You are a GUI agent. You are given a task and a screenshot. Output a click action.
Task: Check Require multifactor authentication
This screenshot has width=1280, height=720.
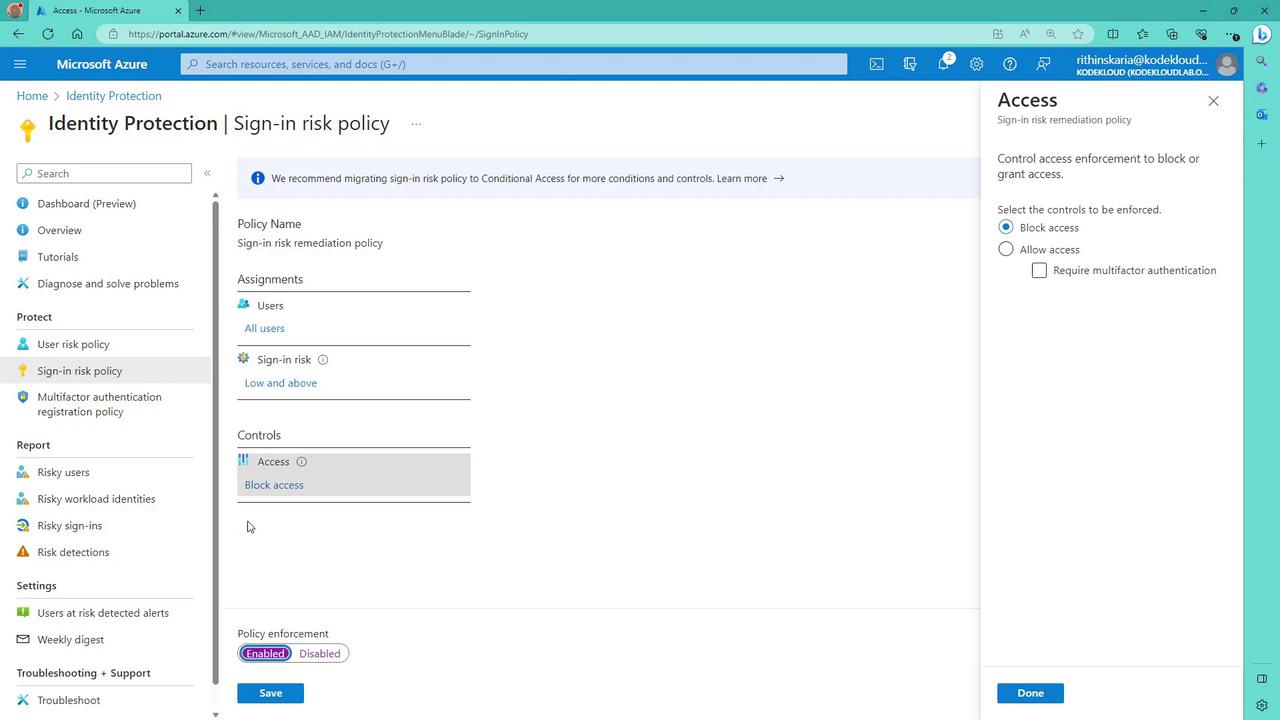point(1039,271)
